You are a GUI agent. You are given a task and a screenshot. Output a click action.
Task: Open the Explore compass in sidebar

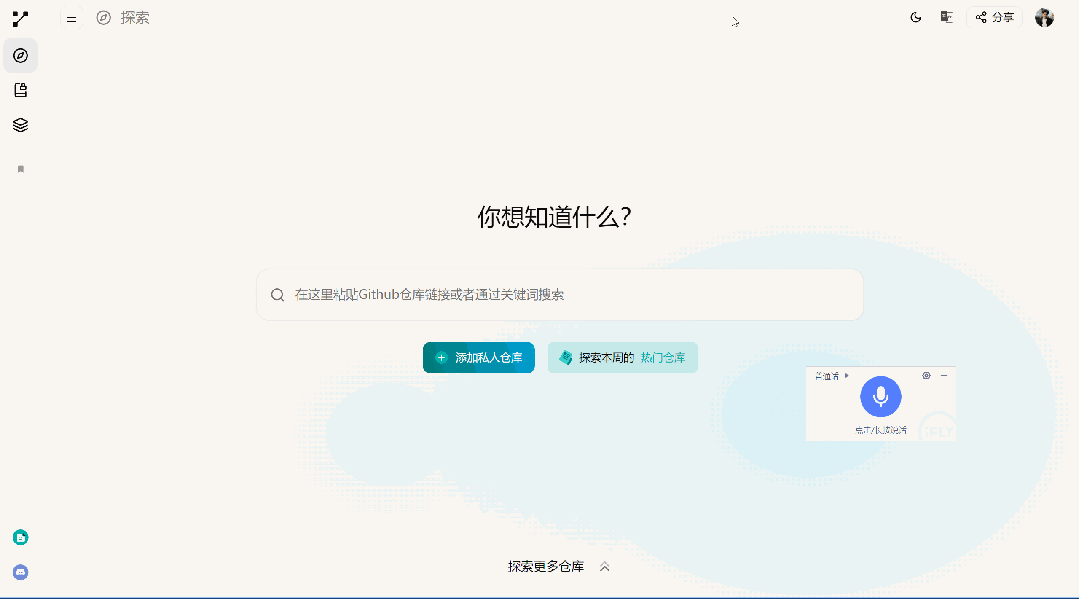tap(21, 56)
